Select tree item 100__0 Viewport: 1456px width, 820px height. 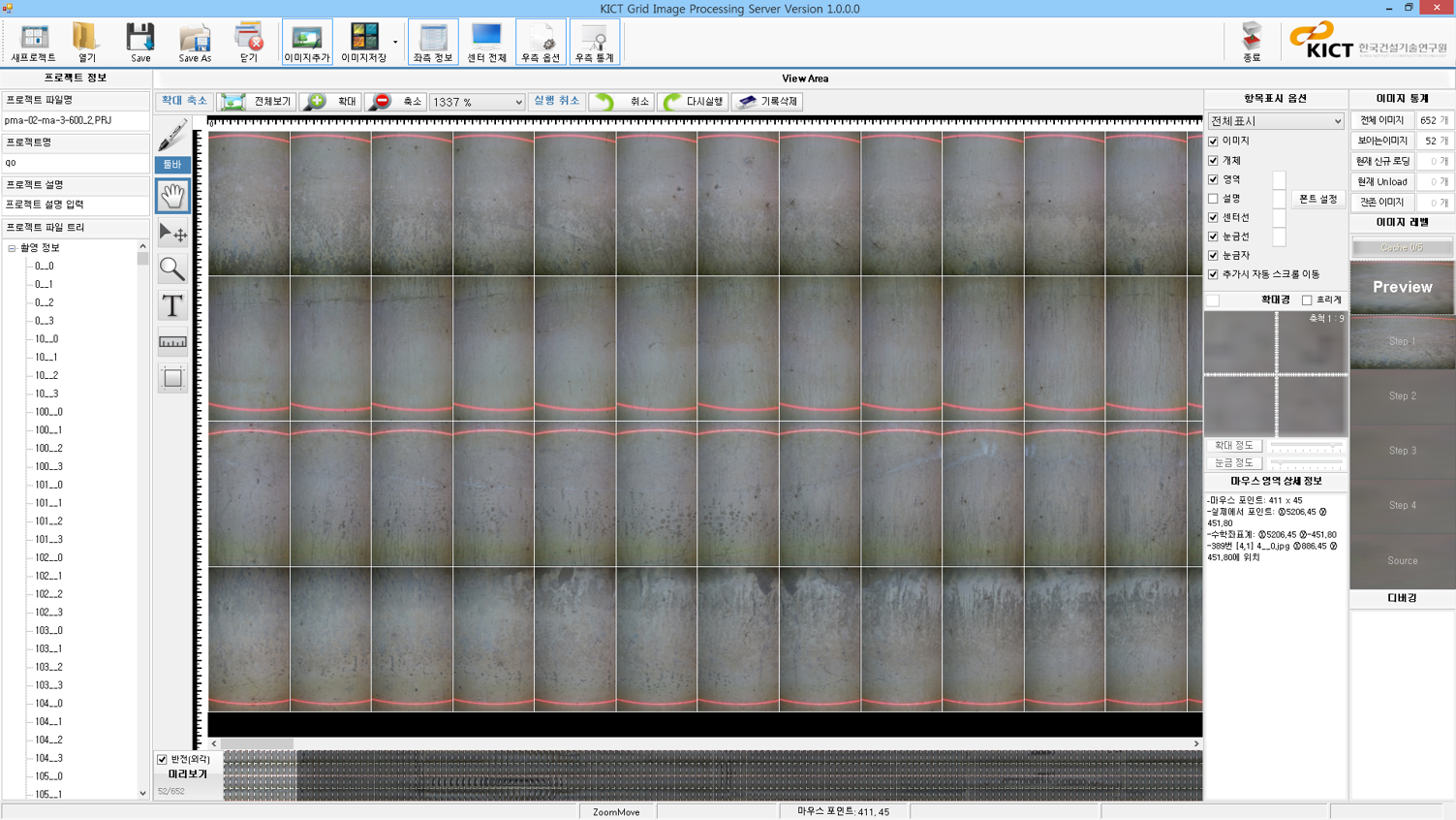tap(48, 412)
